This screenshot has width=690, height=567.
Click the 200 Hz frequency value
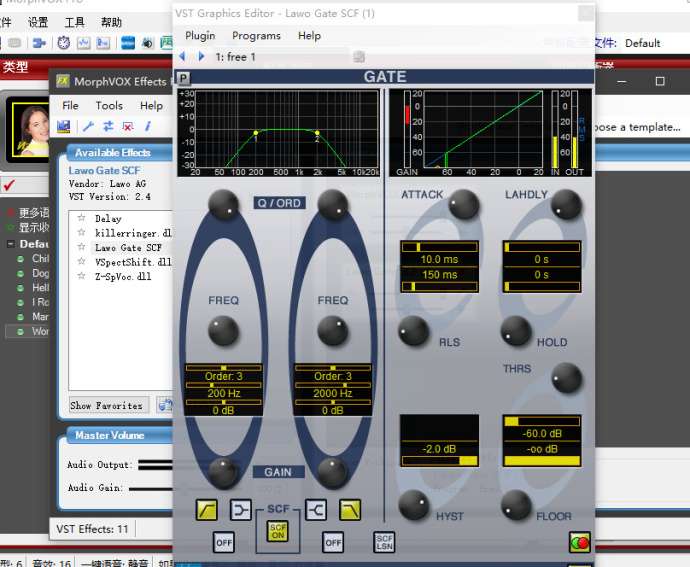[224, 393]
